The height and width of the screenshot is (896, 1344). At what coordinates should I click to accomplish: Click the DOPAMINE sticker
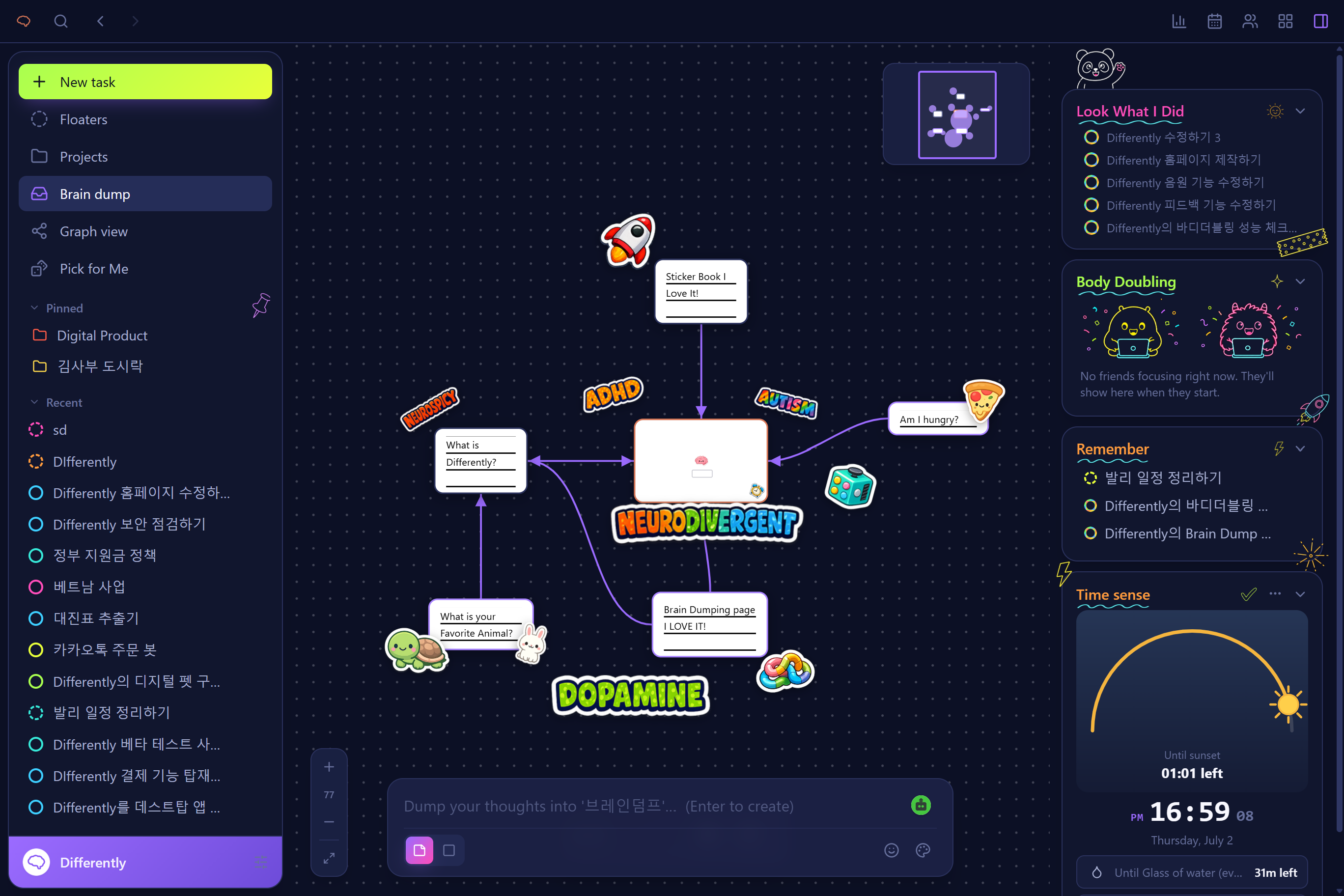click(631, 695)
